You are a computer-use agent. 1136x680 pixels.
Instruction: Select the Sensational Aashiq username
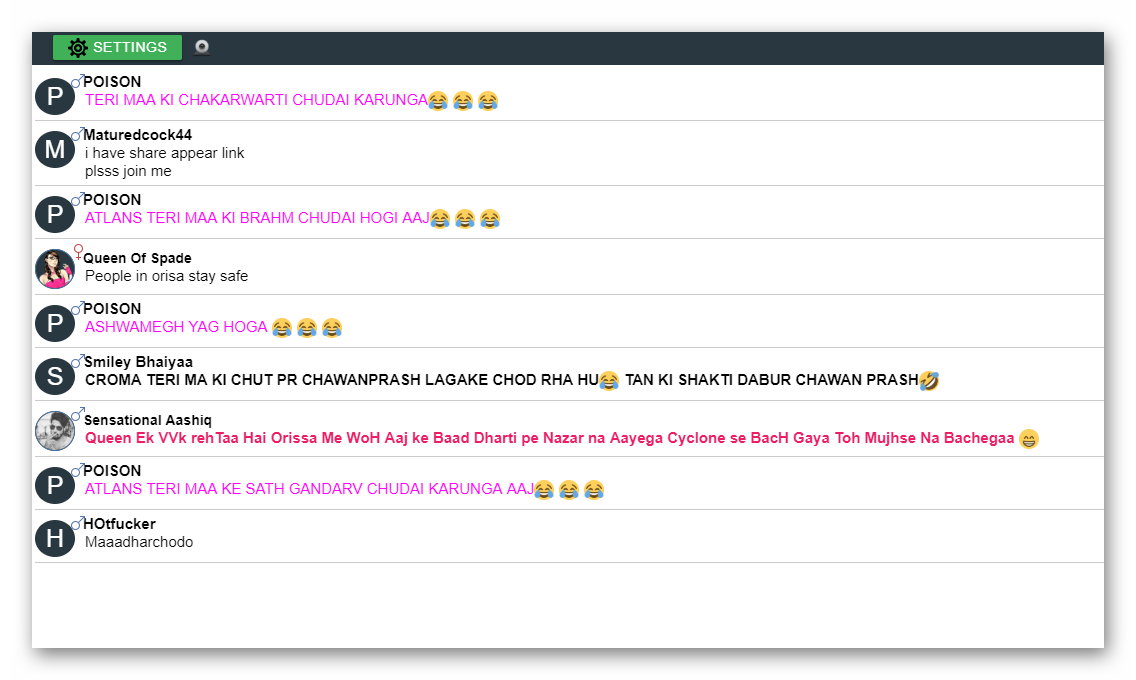(147, 420)
